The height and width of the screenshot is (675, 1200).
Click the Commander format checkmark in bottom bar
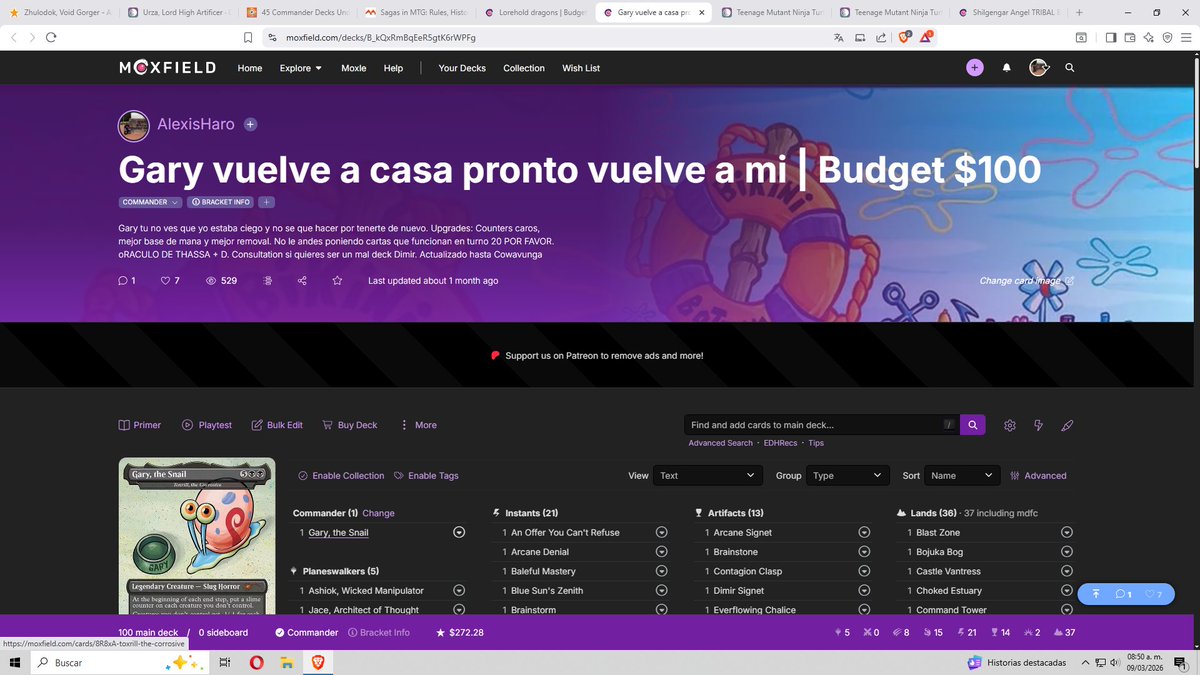(279, 633)
